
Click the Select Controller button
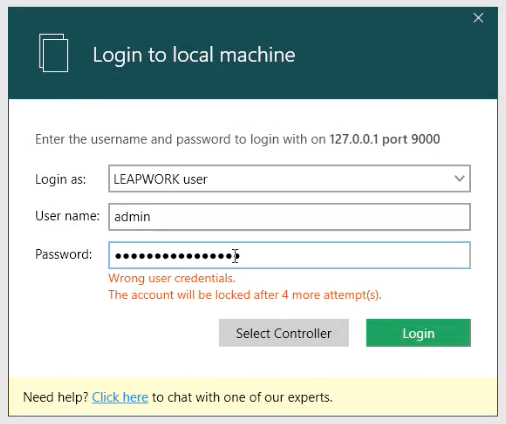pyautogui.click(x=284, y=333)
